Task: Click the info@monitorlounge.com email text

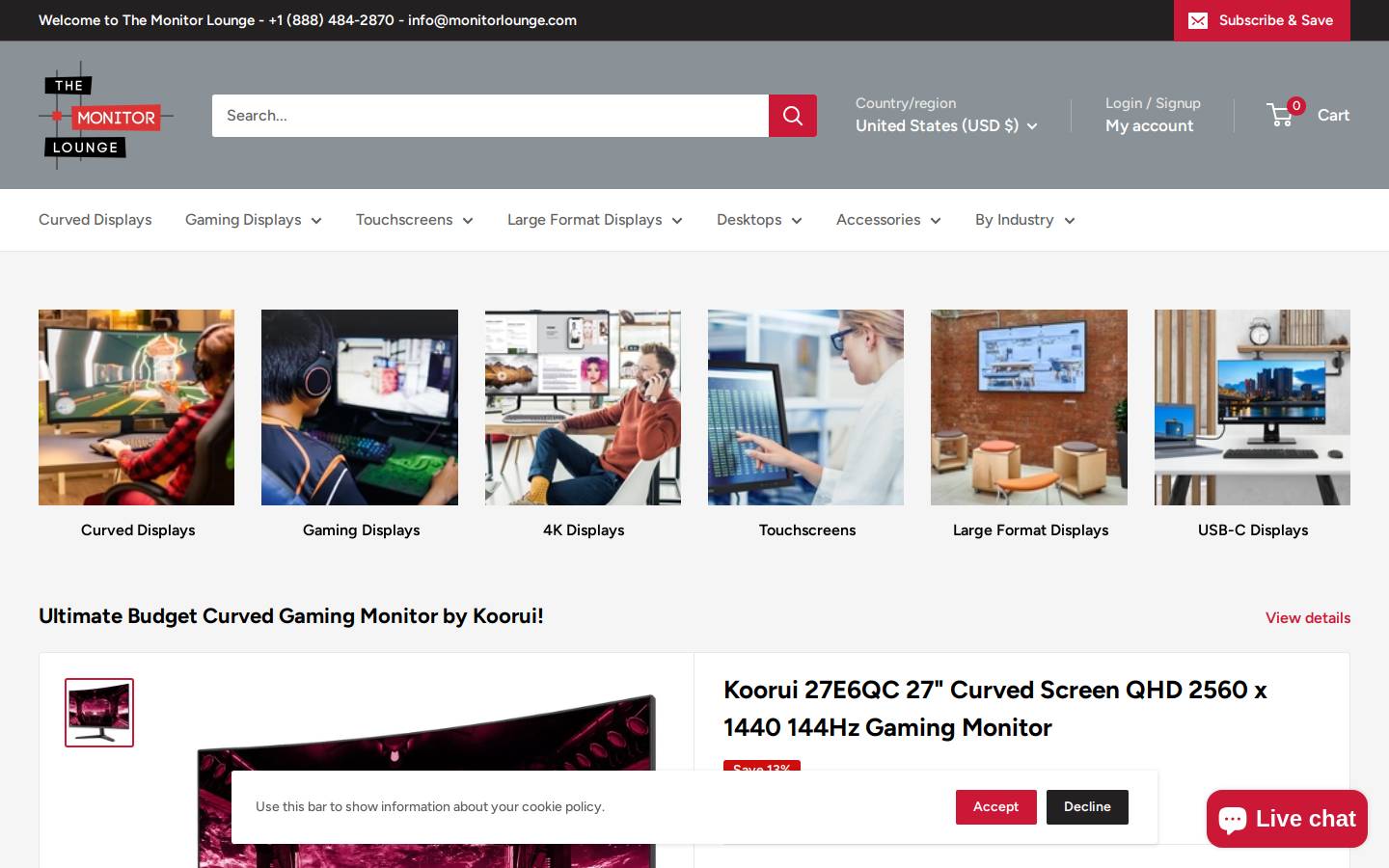Action: [x=492, y=20]
